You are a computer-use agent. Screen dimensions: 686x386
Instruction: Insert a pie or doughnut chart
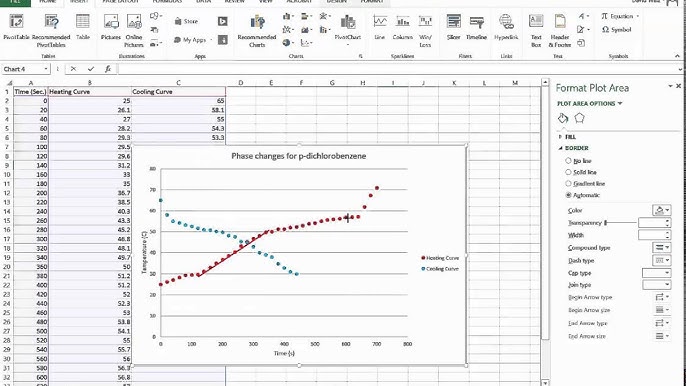288,43
